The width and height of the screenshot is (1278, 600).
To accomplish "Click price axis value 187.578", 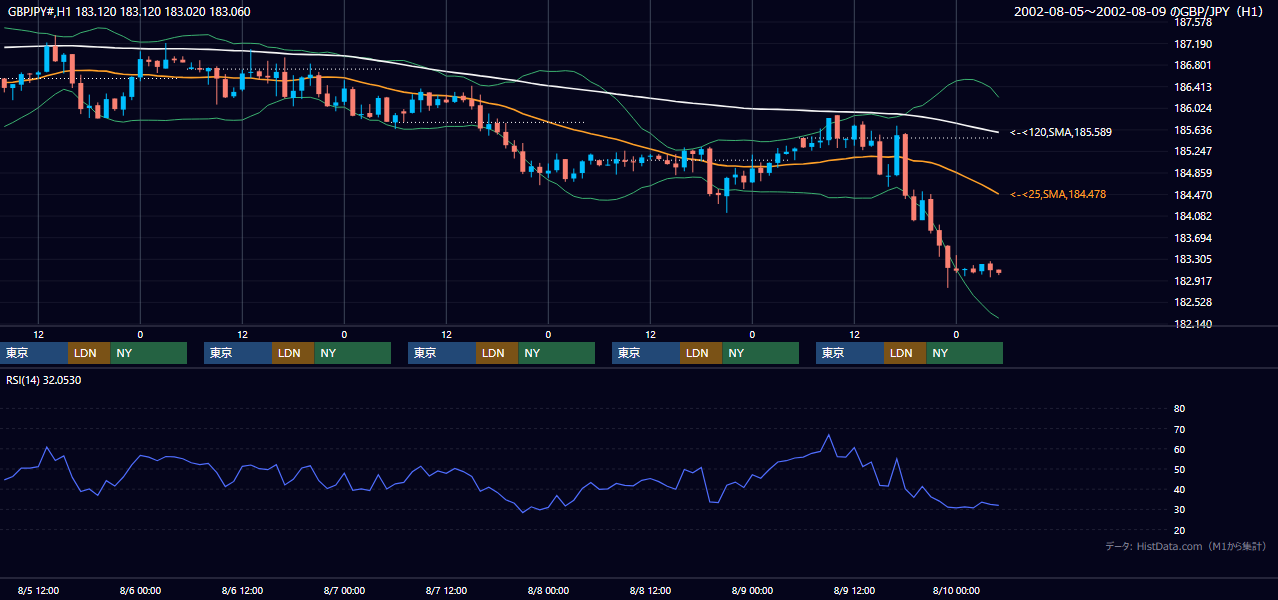I will tap(1192, 22).
